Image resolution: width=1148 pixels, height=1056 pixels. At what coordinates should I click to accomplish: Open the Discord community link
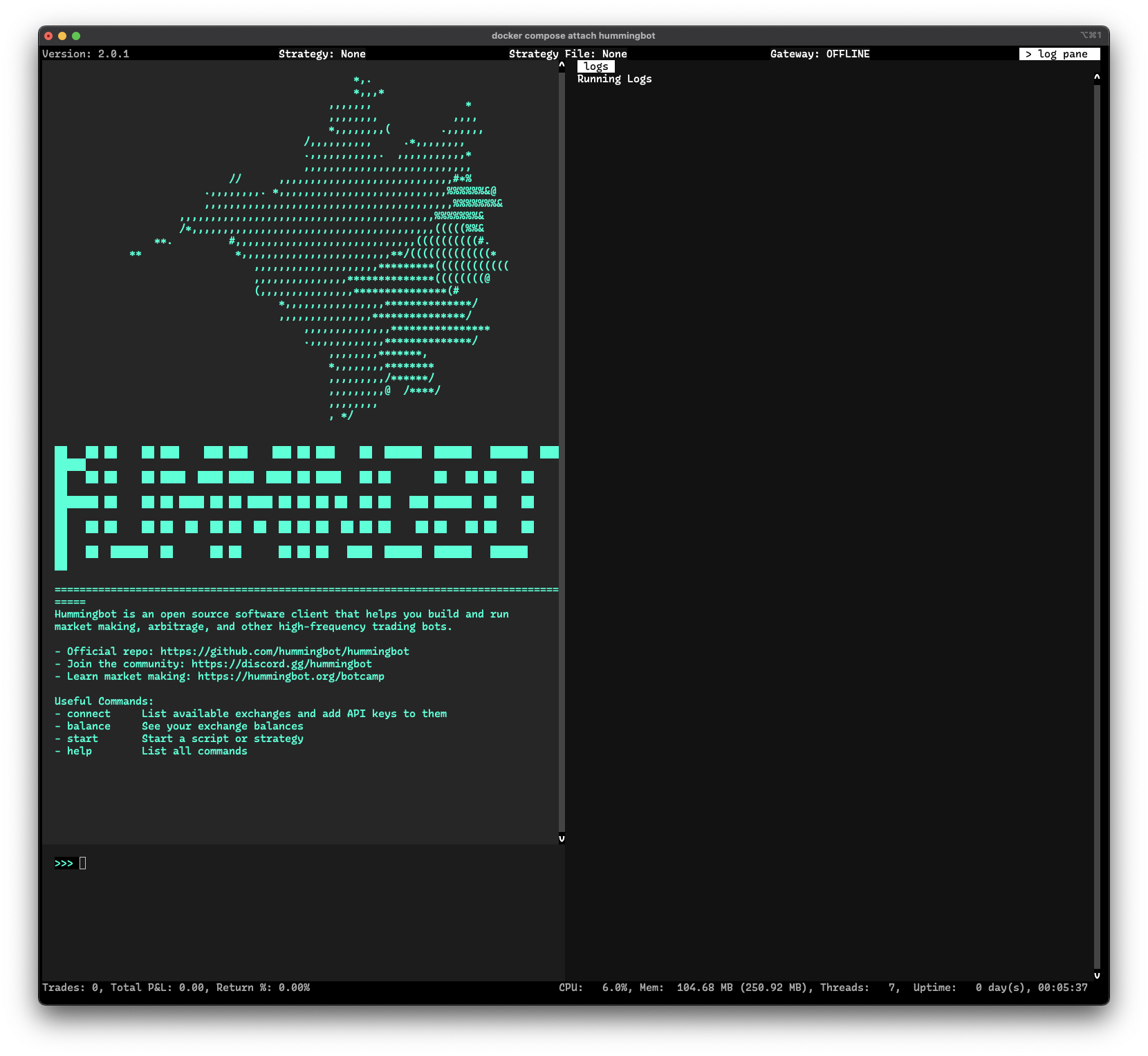pos(281,664)
